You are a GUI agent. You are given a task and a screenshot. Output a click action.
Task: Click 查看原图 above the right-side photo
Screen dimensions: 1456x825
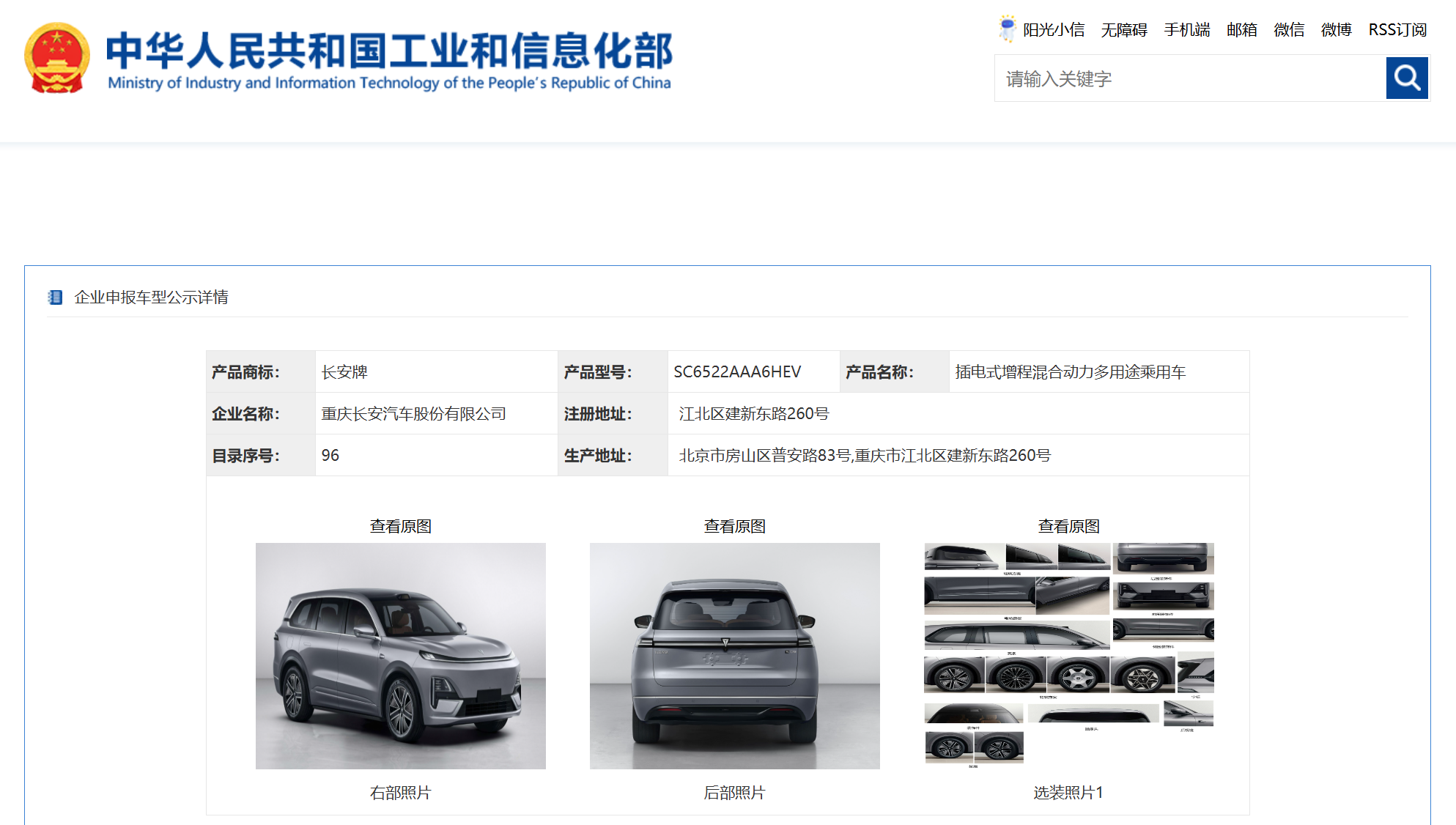click(400, 526)
